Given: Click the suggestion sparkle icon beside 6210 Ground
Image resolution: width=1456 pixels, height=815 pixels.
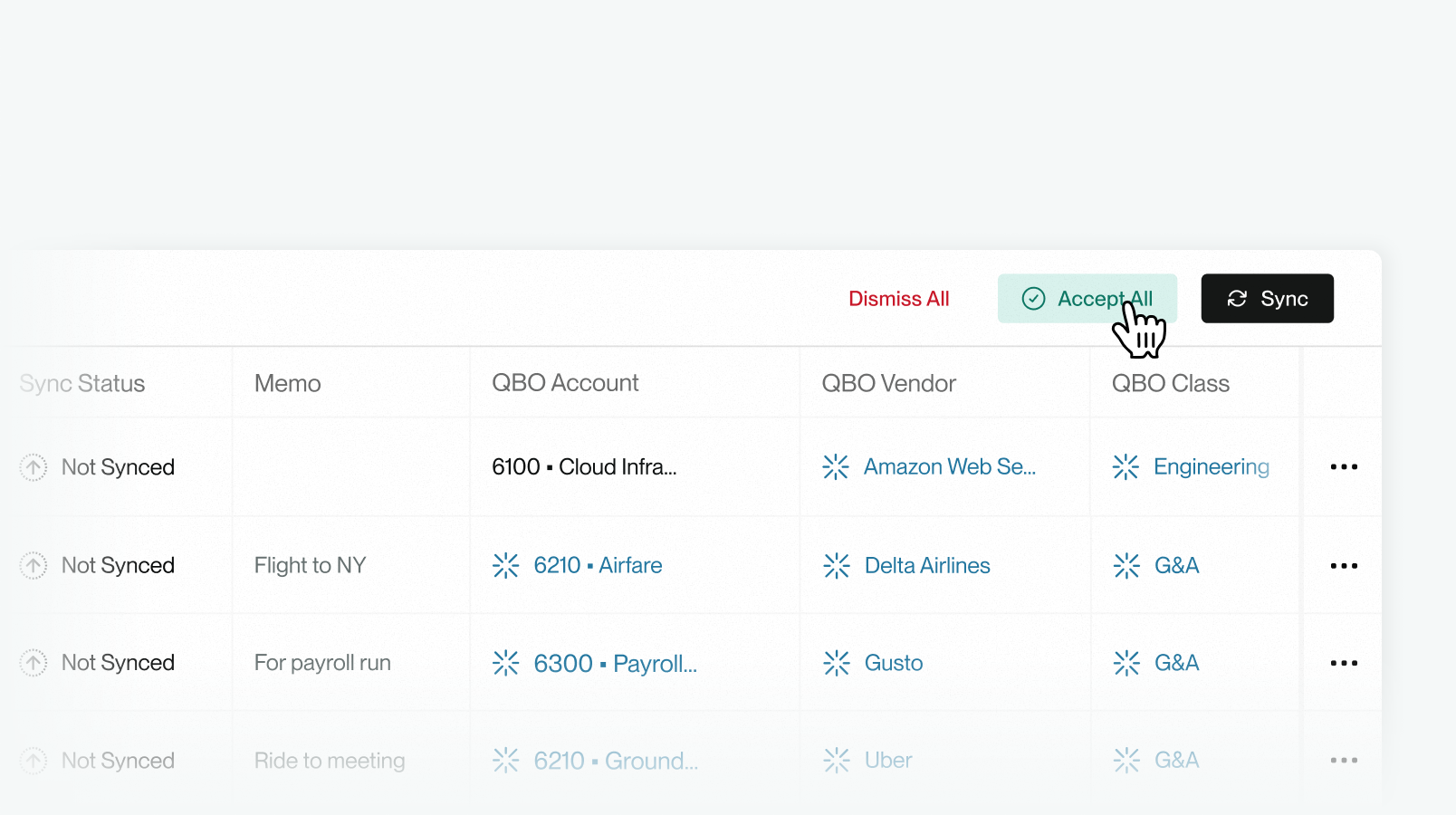Looking at the screenshot, I should click(505, 761).
